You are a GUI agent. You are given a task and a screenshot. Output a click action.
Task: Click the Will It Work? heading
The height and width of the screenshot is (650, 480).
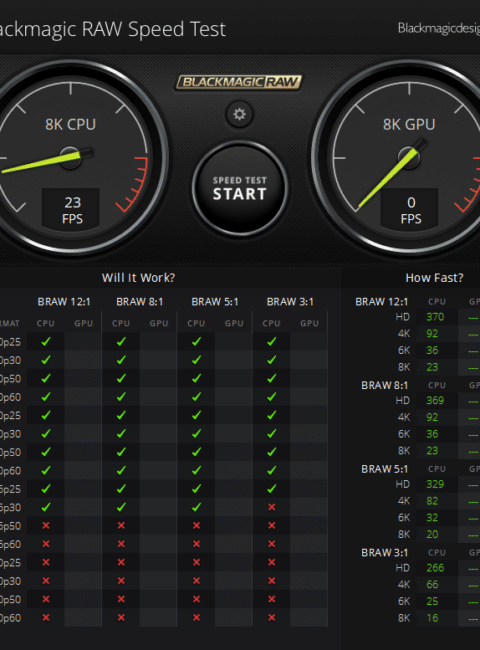pyautogui.click(x=138, y=278)
